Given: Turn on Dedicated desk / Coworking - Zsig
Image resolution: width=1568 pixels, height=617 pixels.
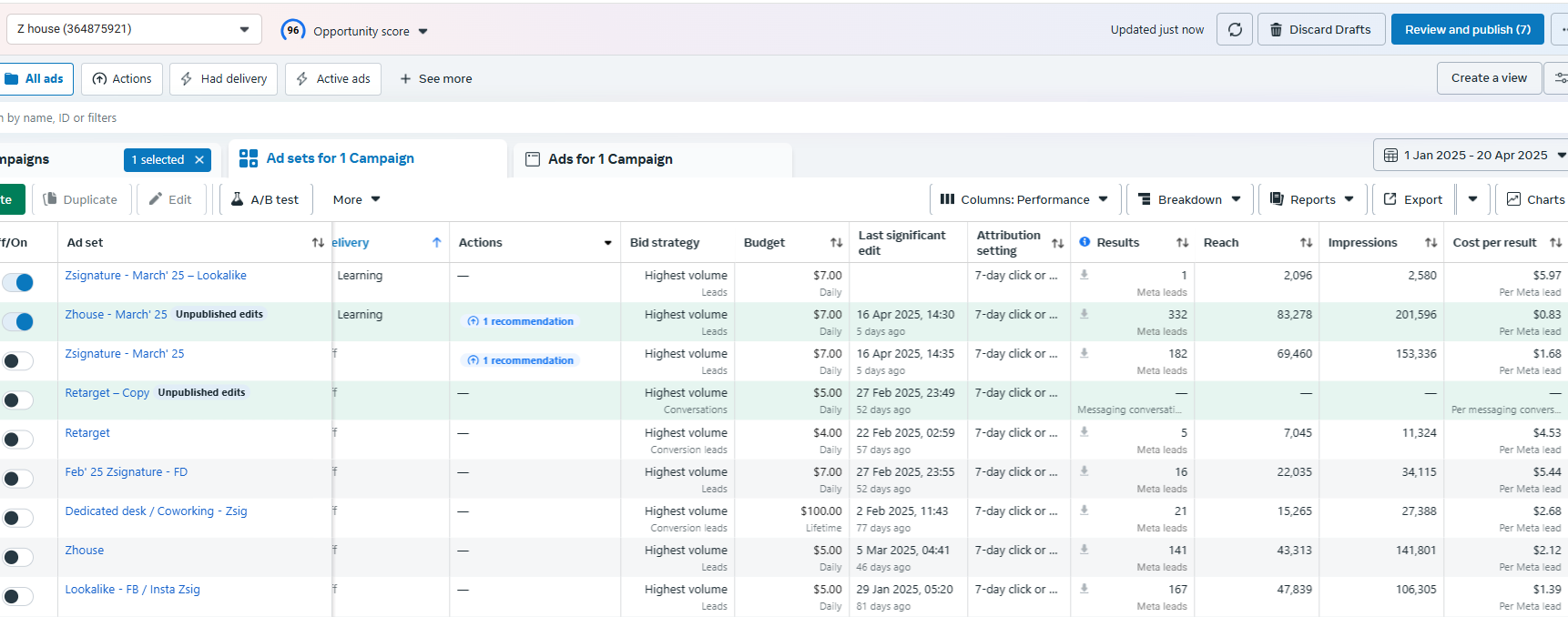Looking at the screenshot, I should (x=17, y=518).
